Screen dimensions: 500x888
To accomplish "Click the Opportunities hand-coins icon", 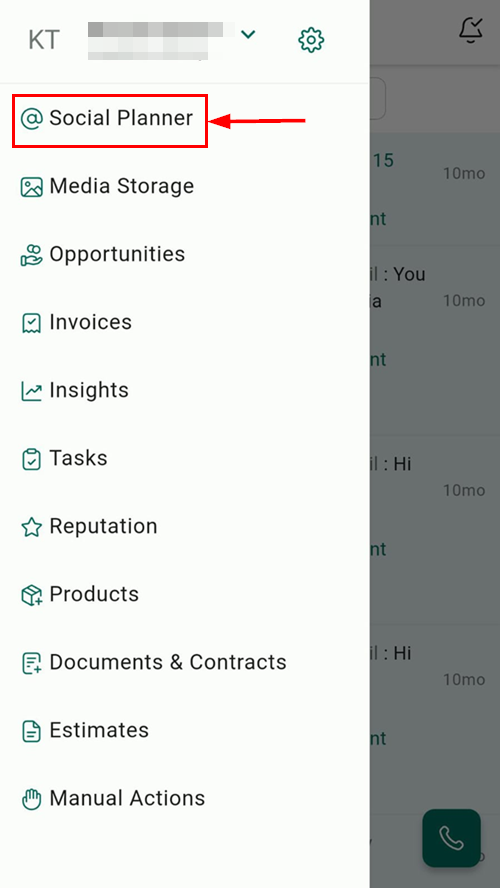I will point(32,255).
